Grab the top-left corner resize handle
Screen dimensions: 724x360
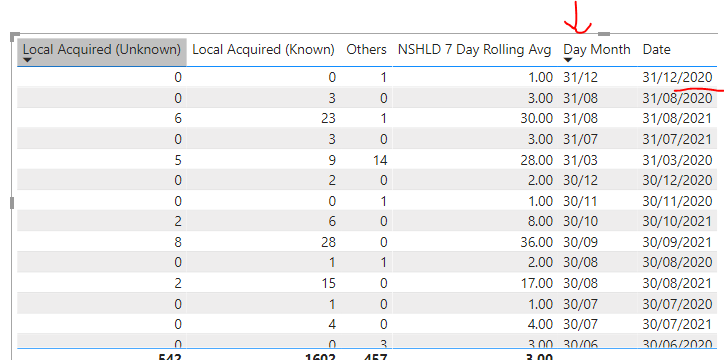15,36
